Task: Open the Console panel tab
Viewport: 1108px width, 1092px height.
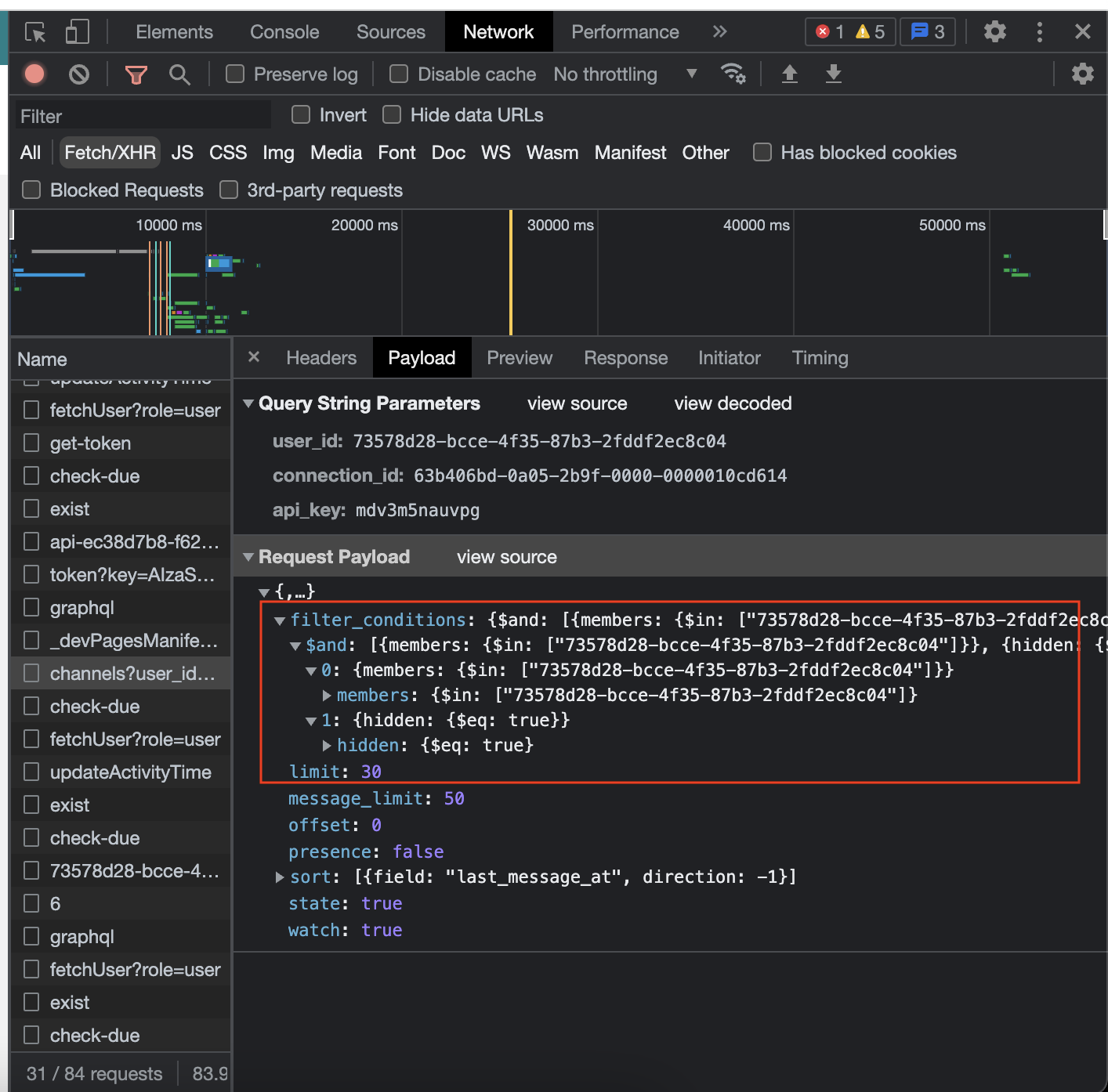Action: pyautogui.click(x=284, y=32)
